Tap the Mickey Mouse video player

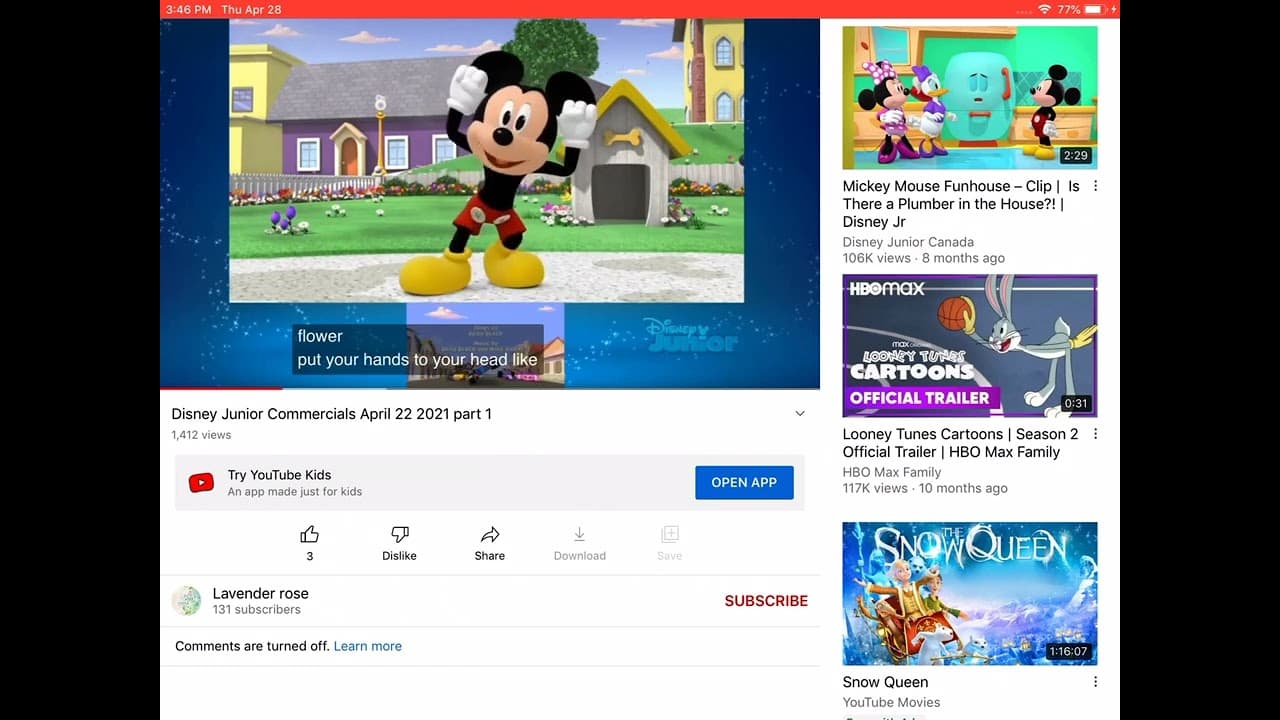[490, 203]
